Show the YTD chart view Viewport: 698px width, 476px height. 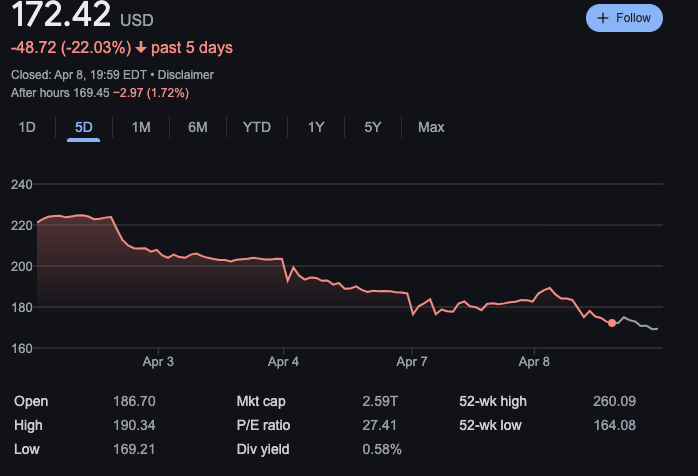point(257,127)
